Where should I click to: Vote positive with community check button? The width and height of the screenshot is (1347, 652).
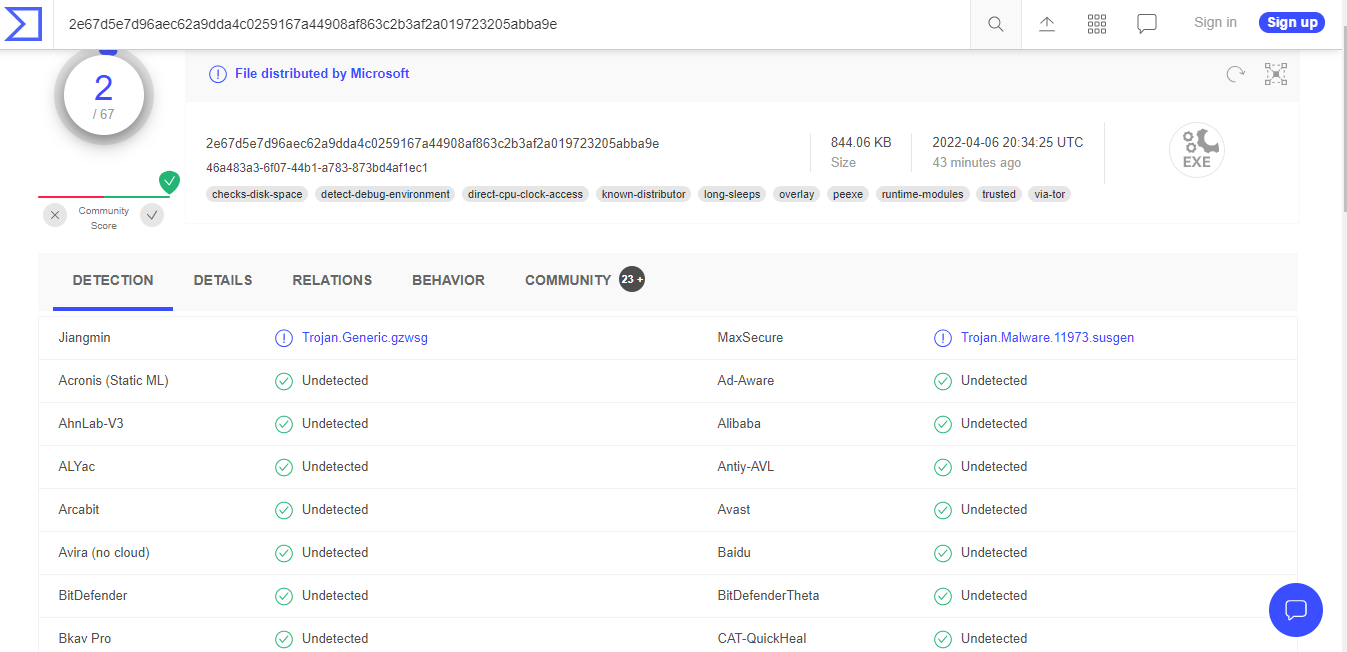point(152,215)
